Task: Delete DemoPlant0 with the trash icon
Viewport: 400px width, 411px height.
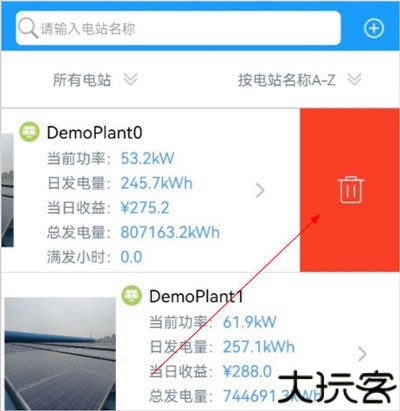Action: tap(351, 190)
